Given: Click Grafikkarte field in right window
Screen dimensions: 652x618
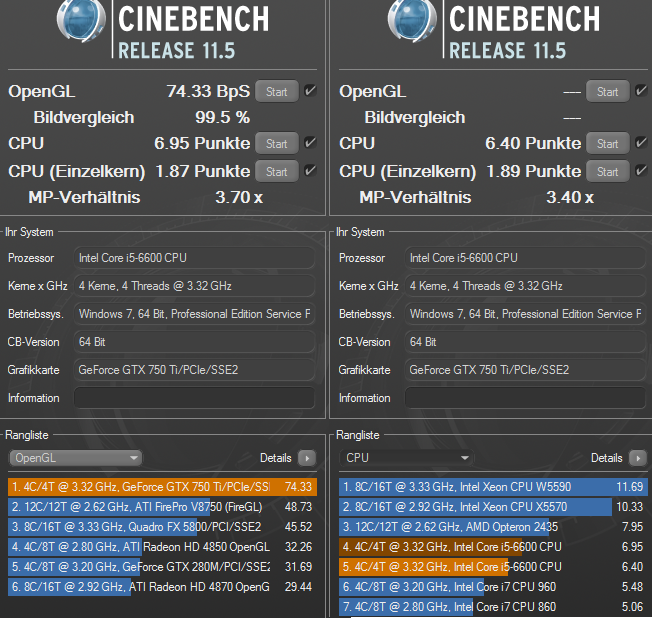Looking at the screenshot, I should tap(525, 370).
